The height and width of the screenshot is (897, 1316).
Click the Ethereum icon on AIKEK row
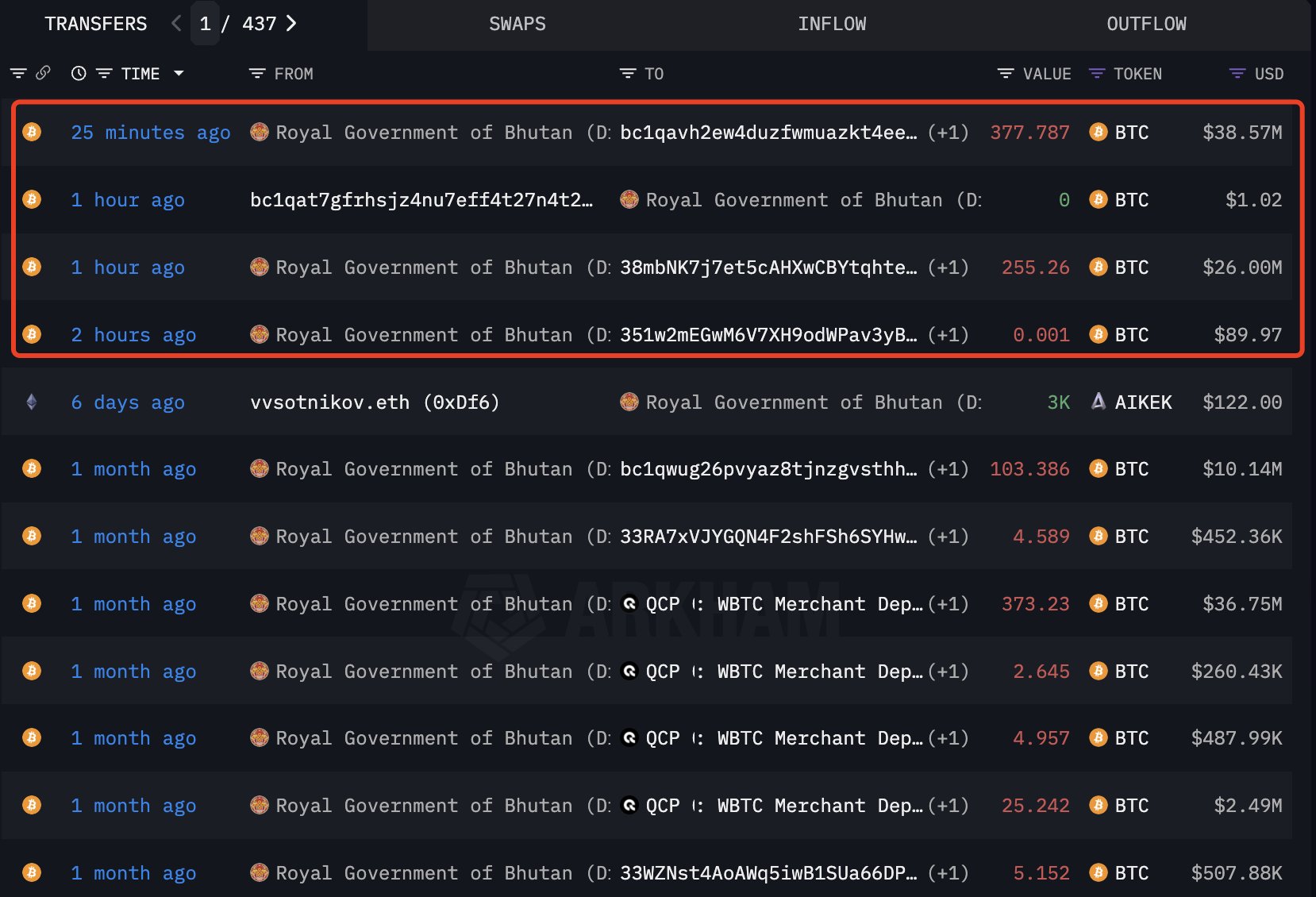pyautogui.click(x=32, y=402)
